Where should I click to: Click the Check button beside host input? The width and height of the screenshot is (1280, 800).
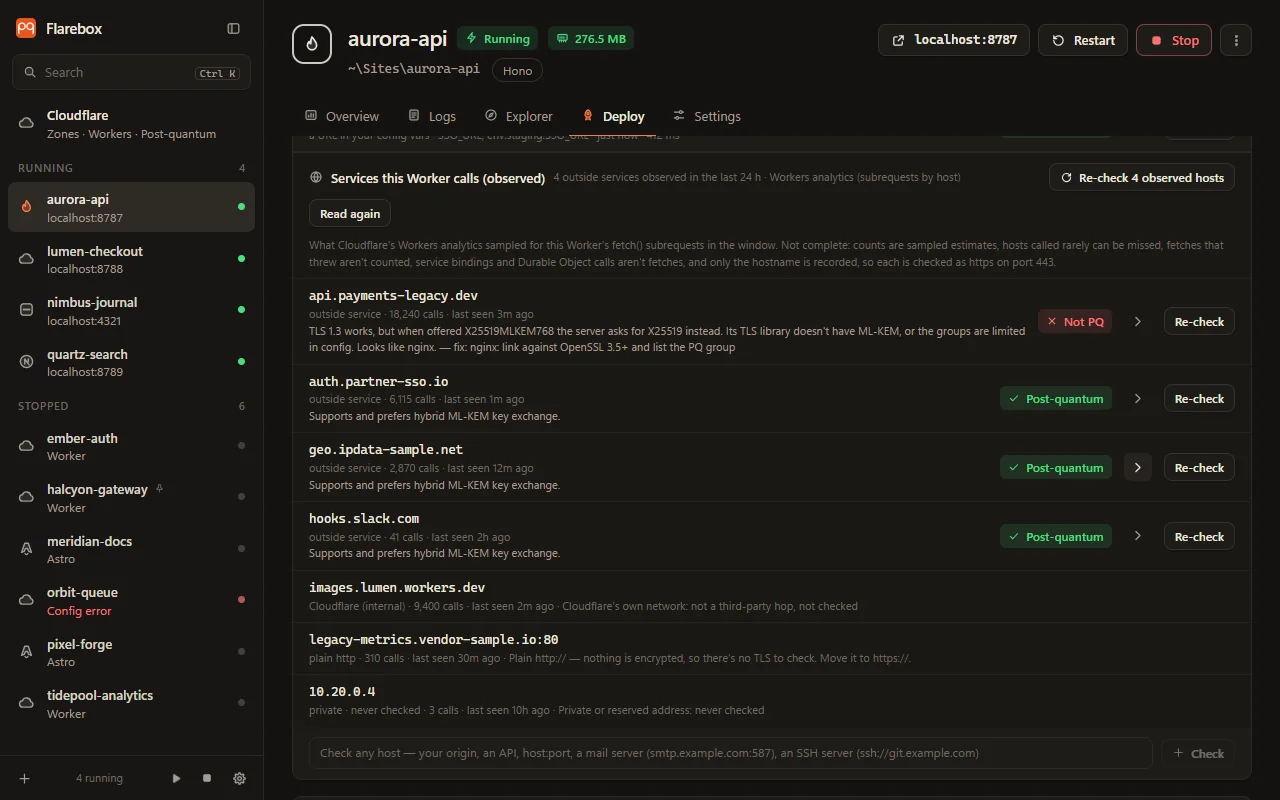point(1197,753)
